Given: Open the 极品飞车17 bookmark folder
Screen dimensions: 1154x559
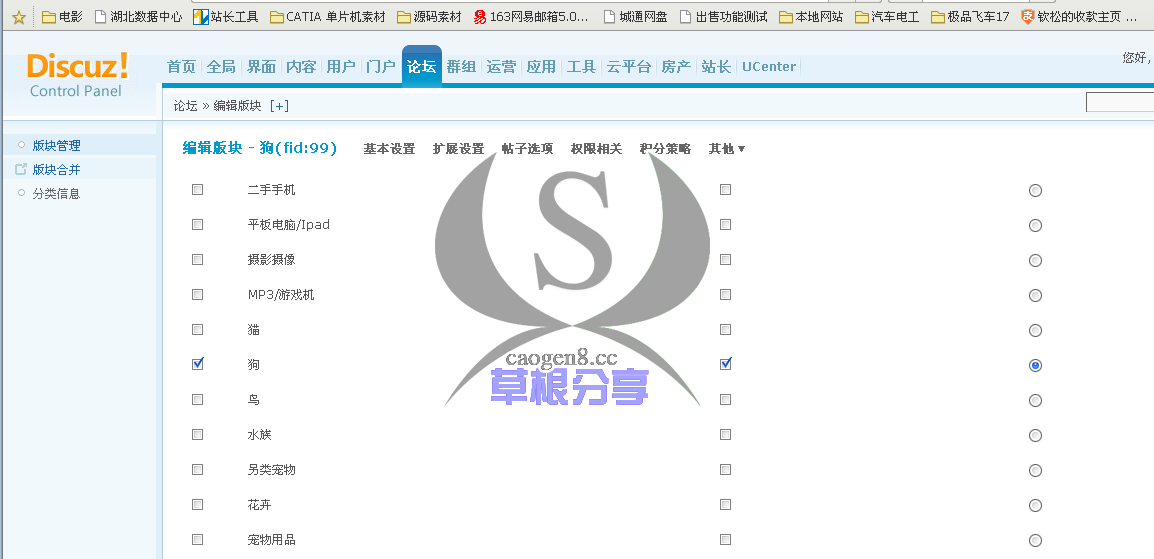Looking at the screenshot, I should pos(970,17).
